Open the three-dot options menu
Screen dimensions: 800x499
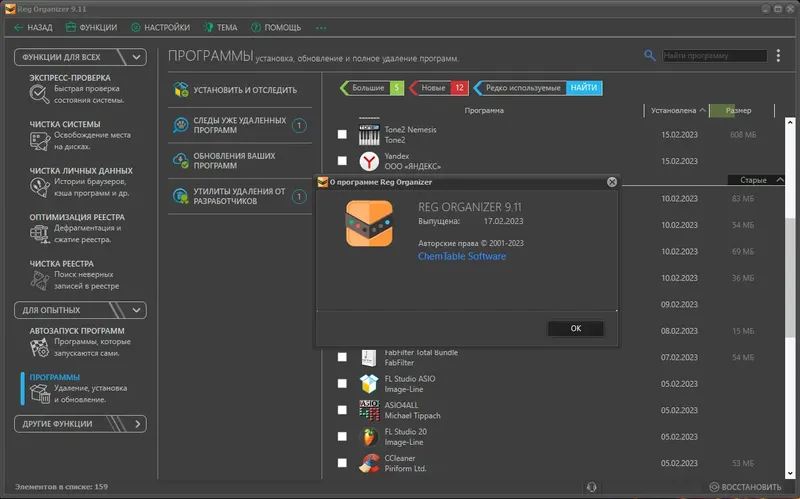tap(778, 55)
